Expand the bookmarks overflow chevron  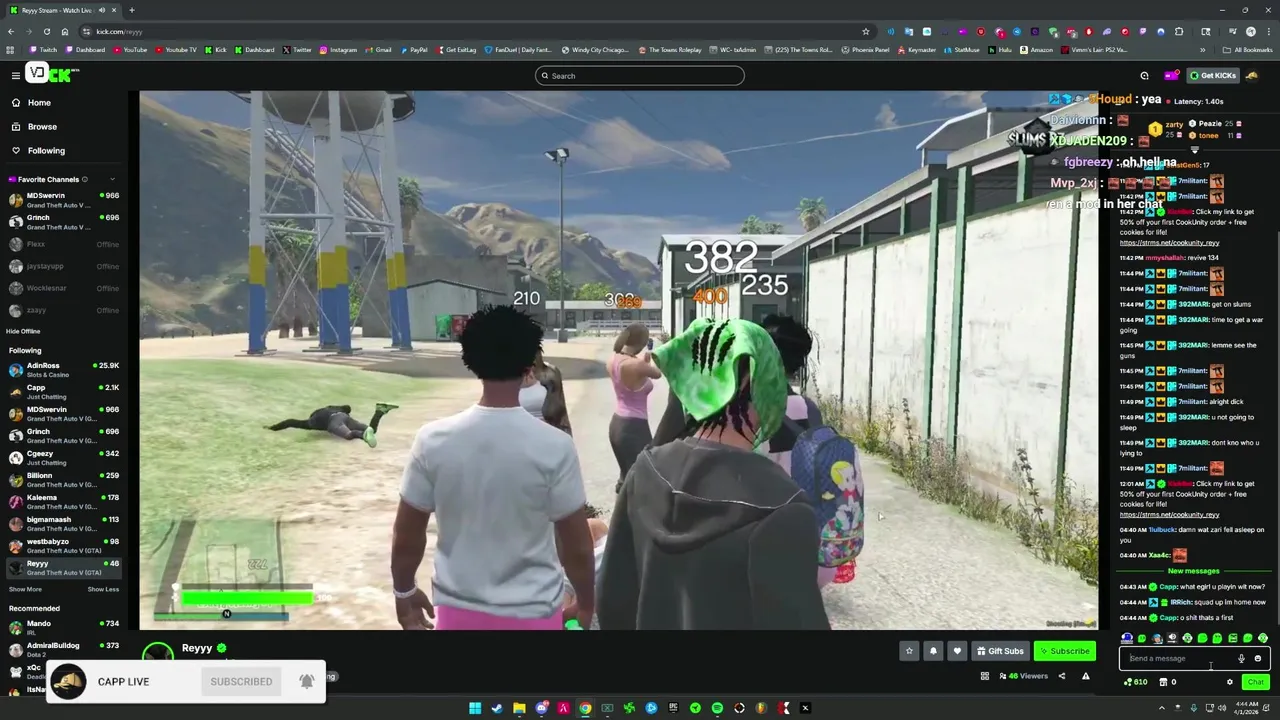click(x=1203, y=49)
